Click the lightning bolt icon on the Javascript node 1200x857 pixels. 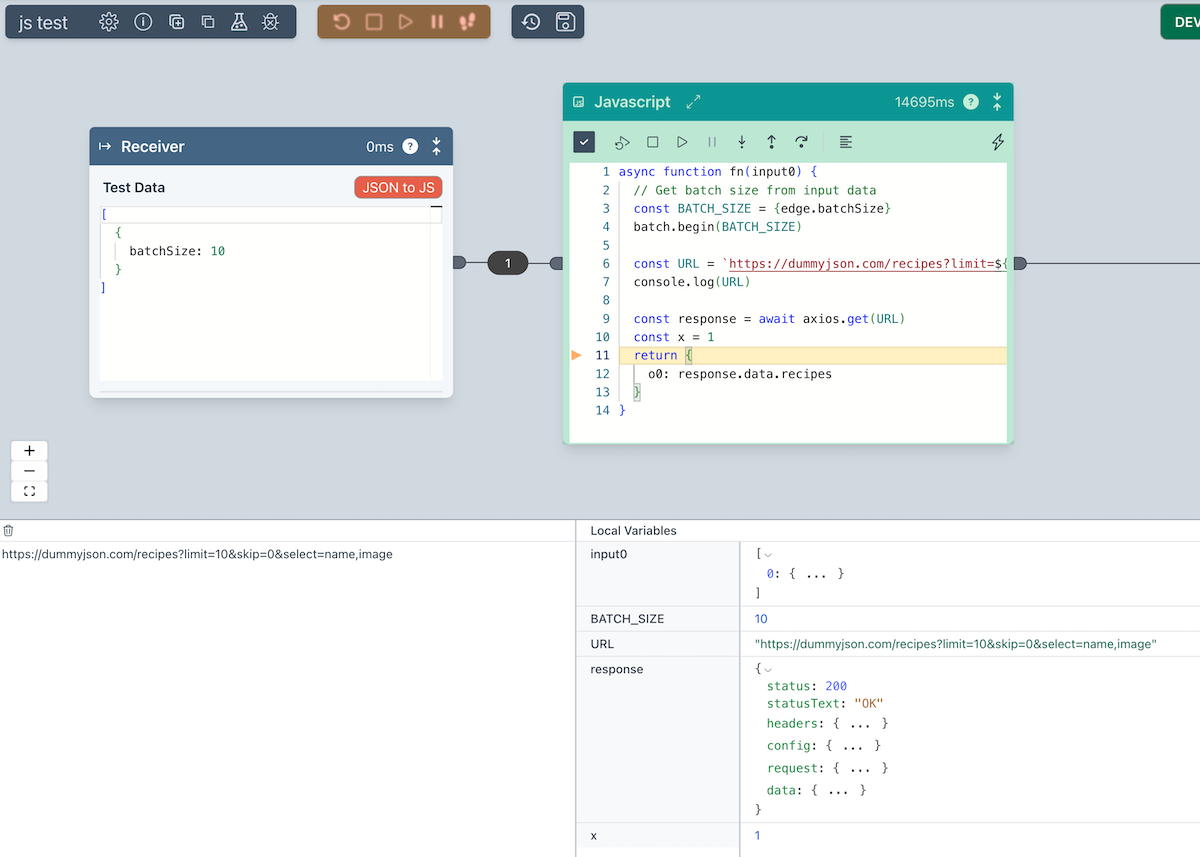(x=997, y=142)
